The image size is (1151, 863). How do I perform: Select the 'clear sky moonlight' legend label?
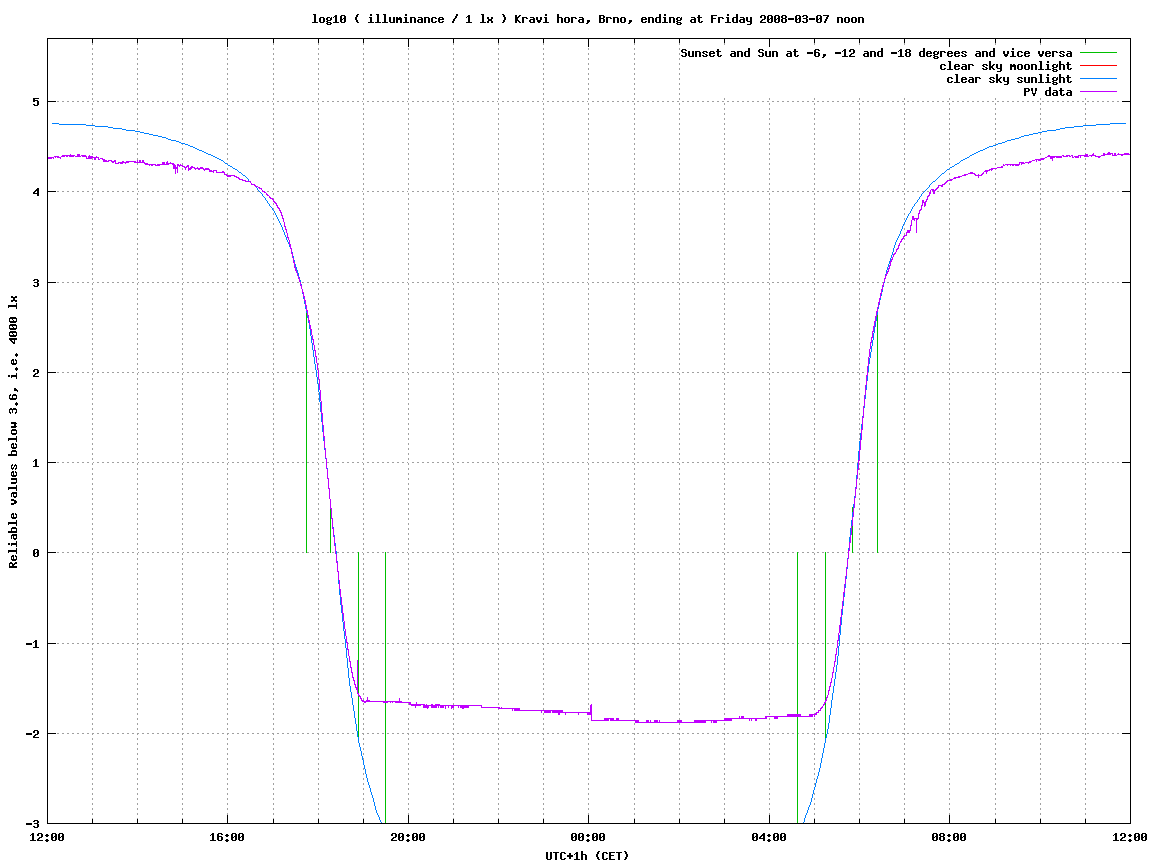point(1006,66)
